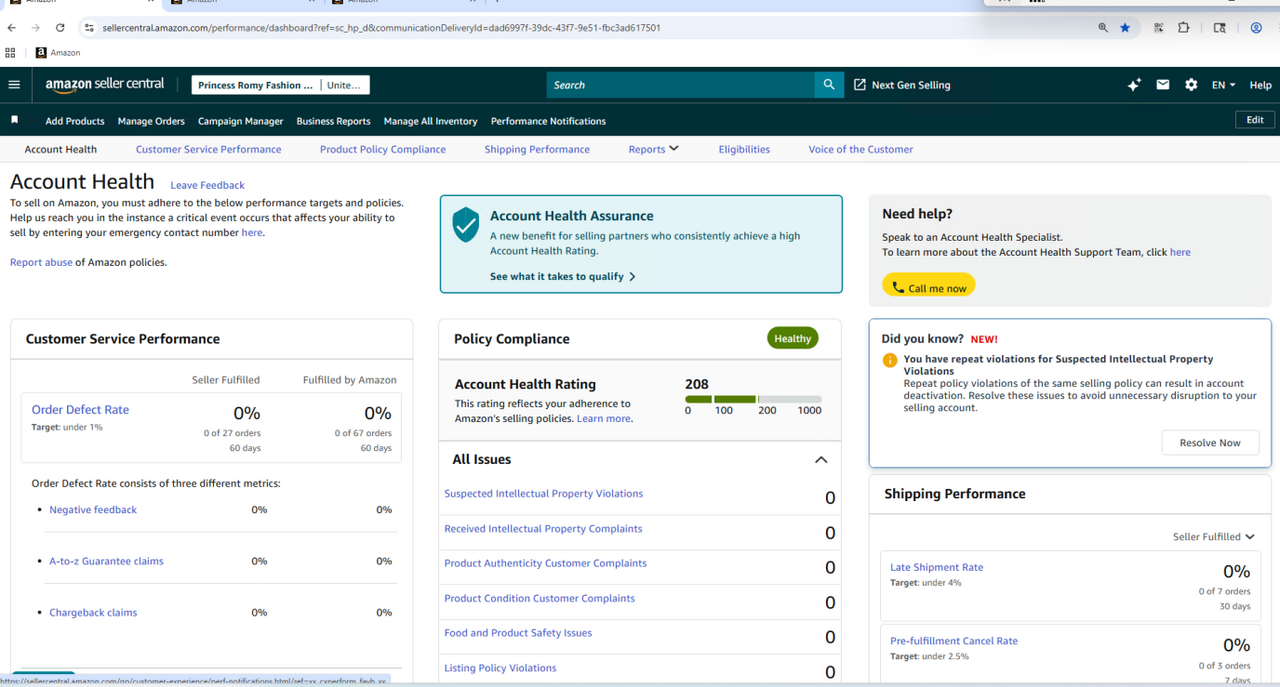Open the messages envelope icon

(1162, 85)
